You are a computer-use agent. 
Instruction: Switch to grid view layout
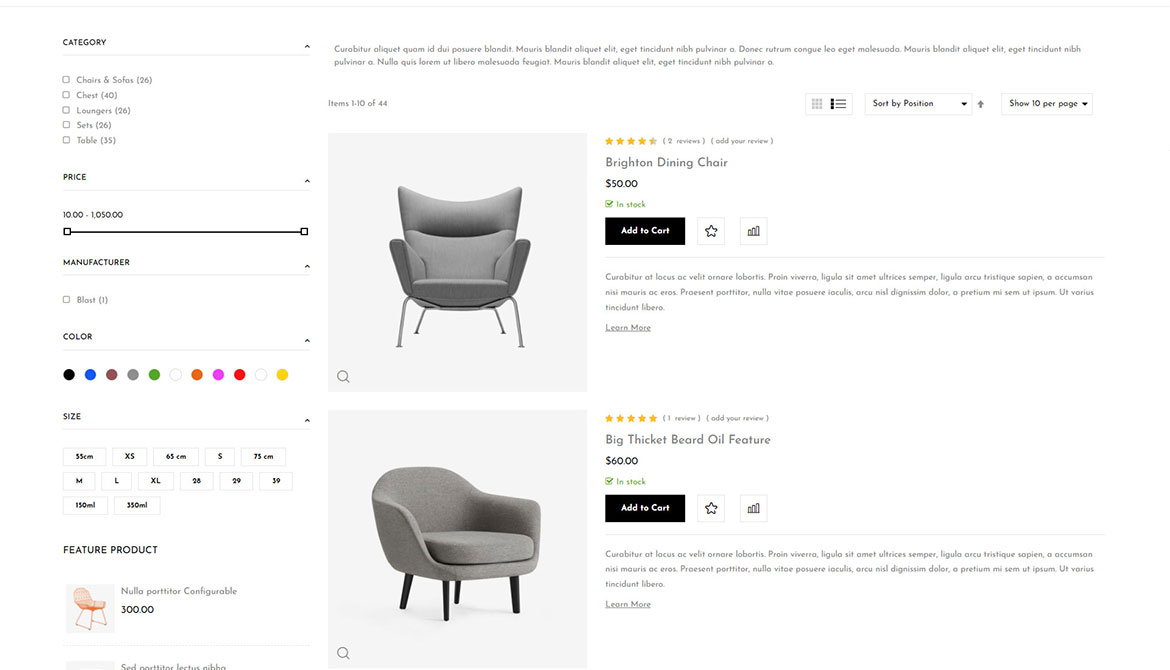click(x=817, y=104)
